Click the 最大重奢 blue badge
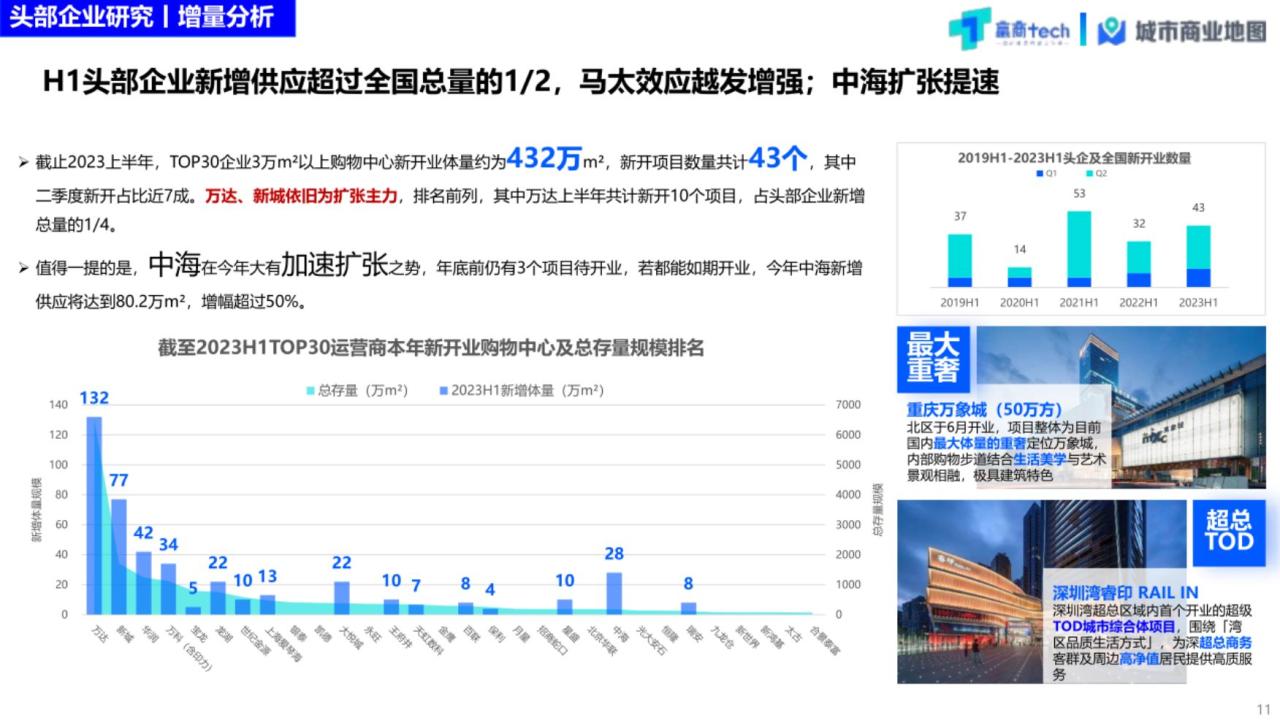 [934, 359]
